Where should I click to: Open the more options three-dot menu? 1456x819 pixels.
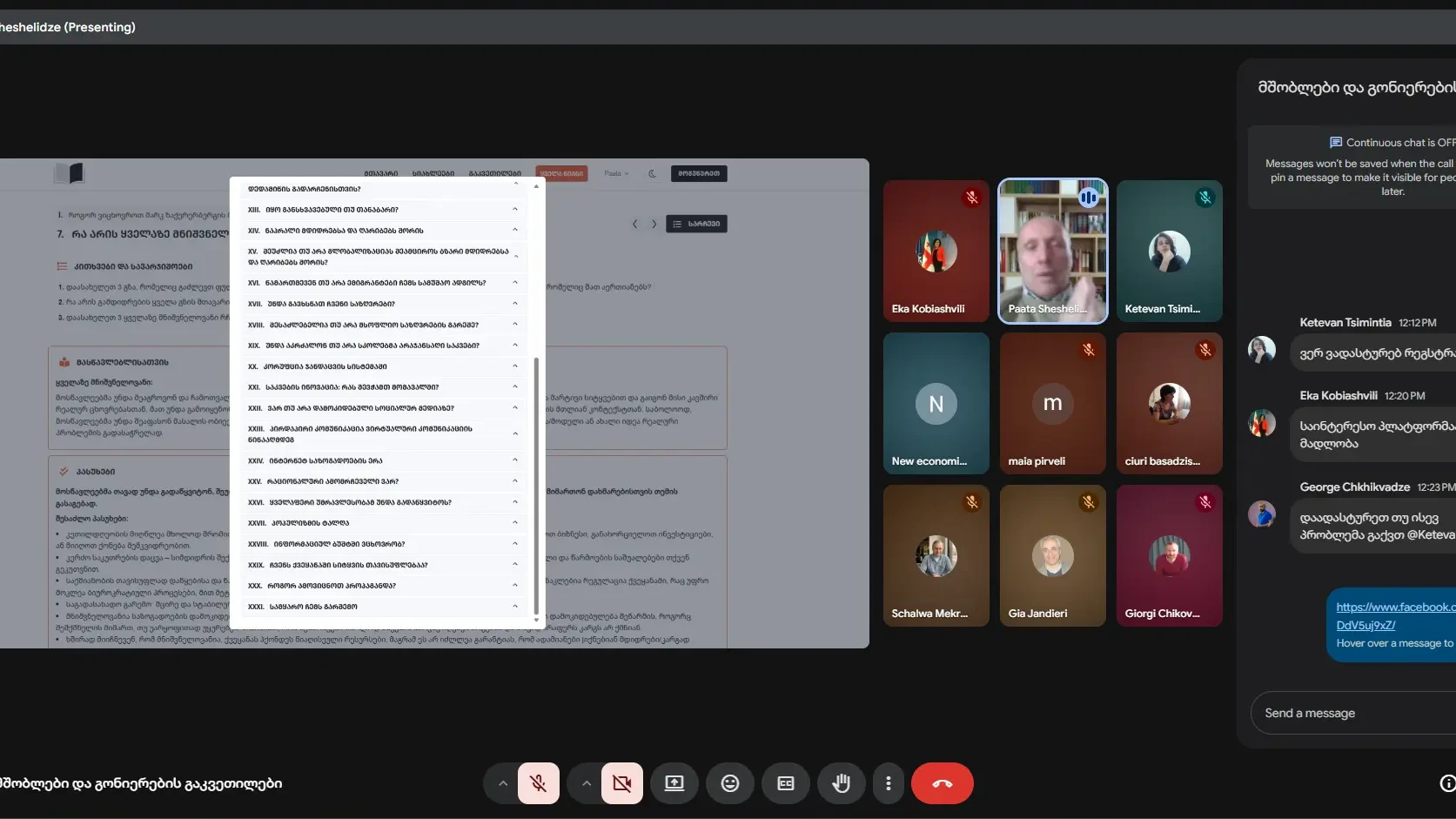pyautogui.click(x=888, y=783)
